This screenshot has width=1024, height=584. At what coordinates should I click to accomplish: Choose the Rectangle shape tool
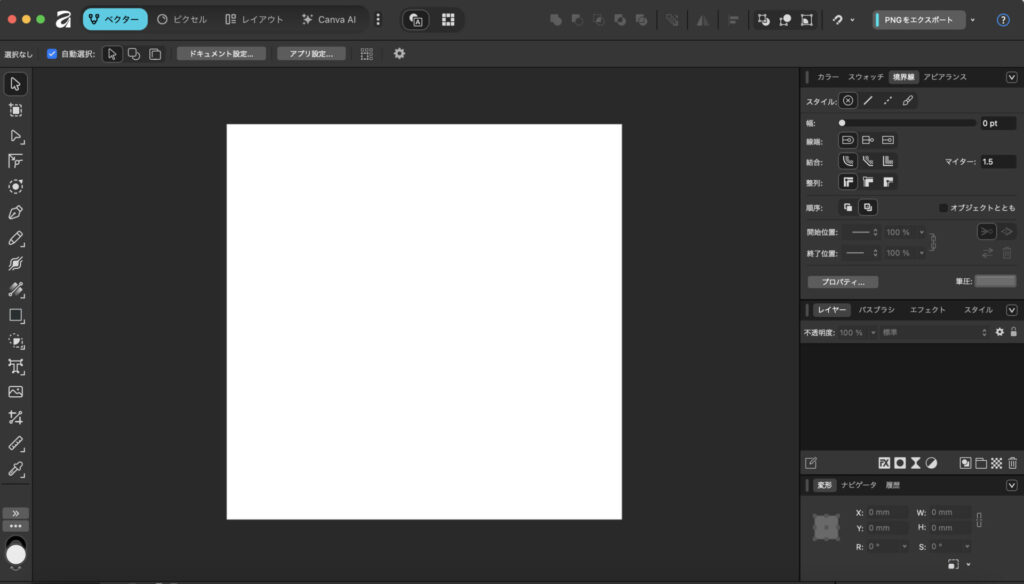click(15, 315)
